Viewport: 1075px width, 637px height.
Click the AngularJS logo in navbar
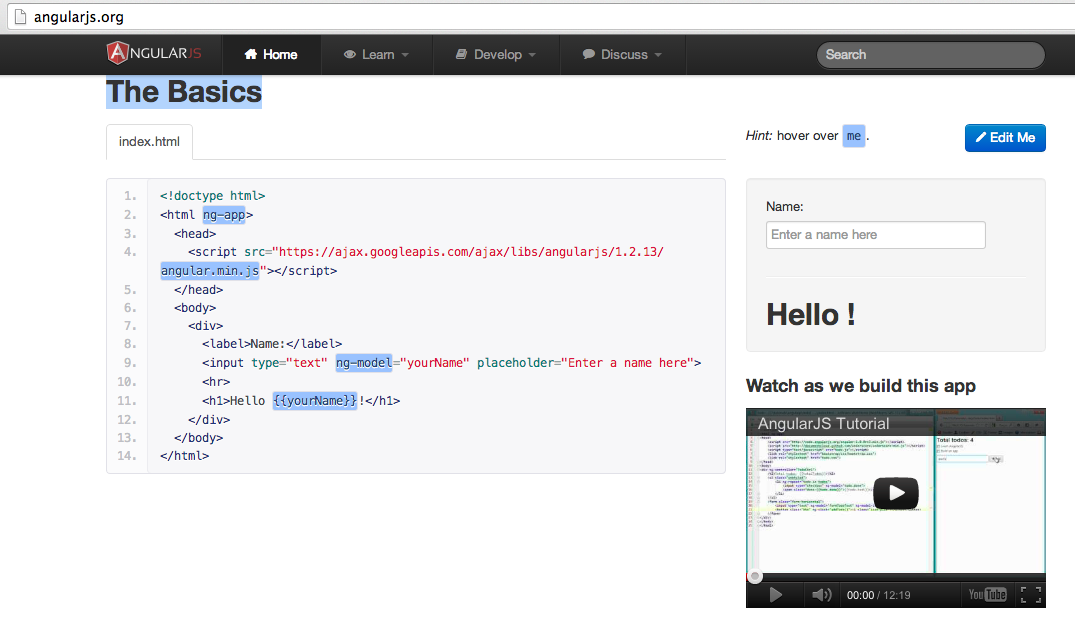coord(153,54)
